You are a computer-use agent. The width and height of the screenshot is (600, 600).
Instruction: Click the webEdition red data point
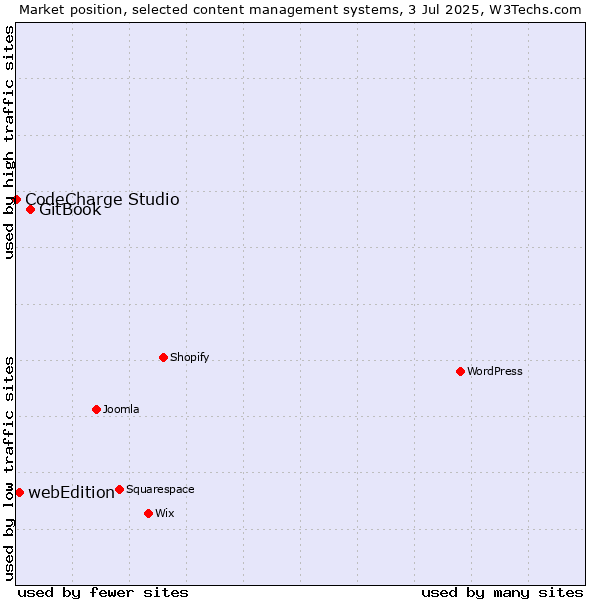[20, 492]
